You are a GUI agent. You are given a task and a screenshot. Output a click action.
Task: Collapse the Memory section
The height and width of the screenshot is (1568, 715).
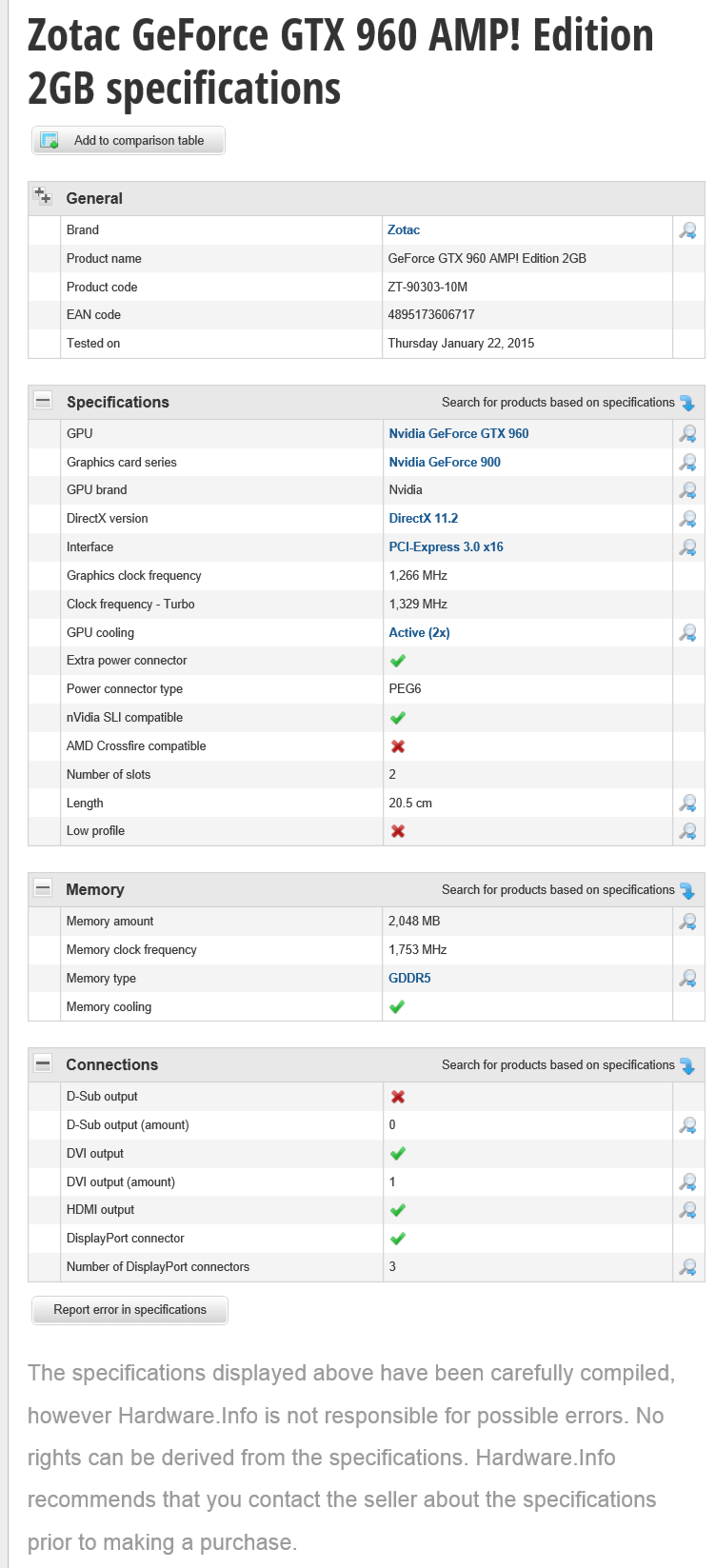click(43, 888)
